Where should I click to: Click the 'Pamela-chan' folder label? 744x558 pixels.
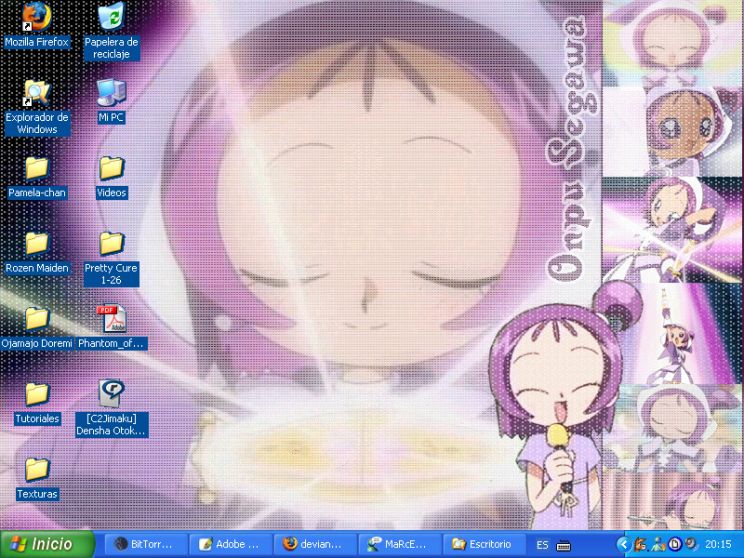(x=37, y=193)
